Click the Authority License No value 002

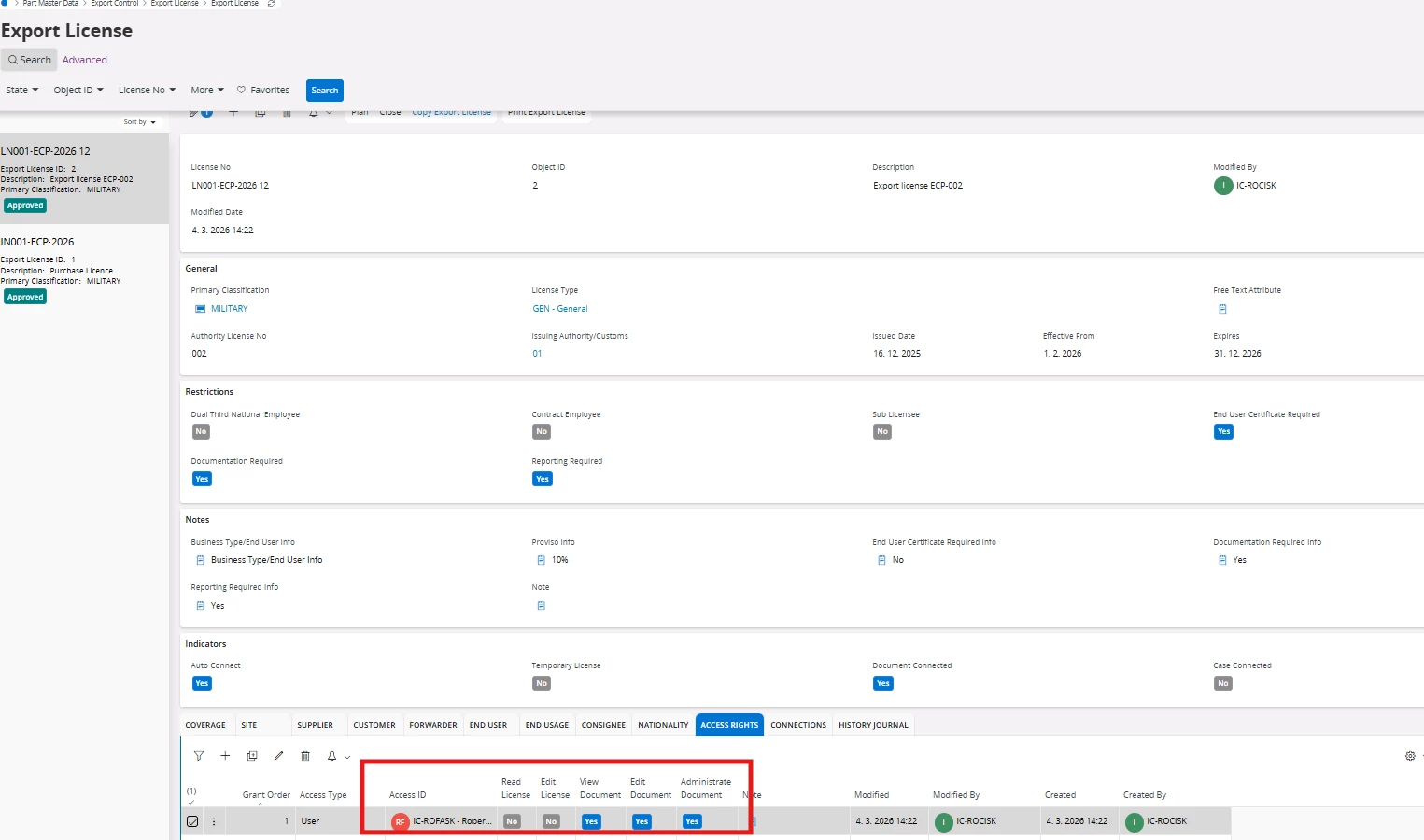pyautogui.click(x=199, y=354)
